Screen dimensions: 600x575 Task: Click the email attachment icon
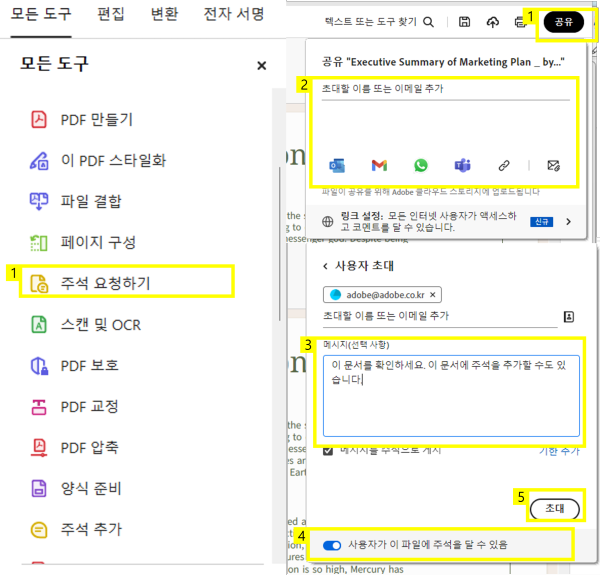554,166
